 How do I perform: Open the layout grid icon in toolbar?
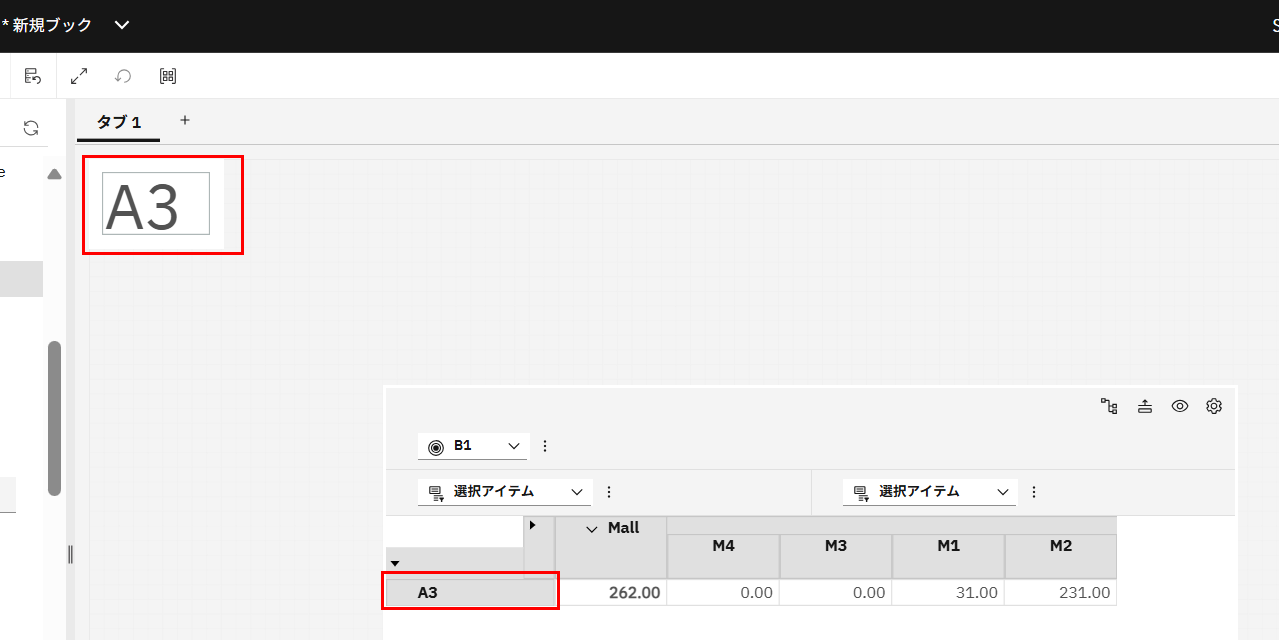pyautogui.click(x=168, y=76)
